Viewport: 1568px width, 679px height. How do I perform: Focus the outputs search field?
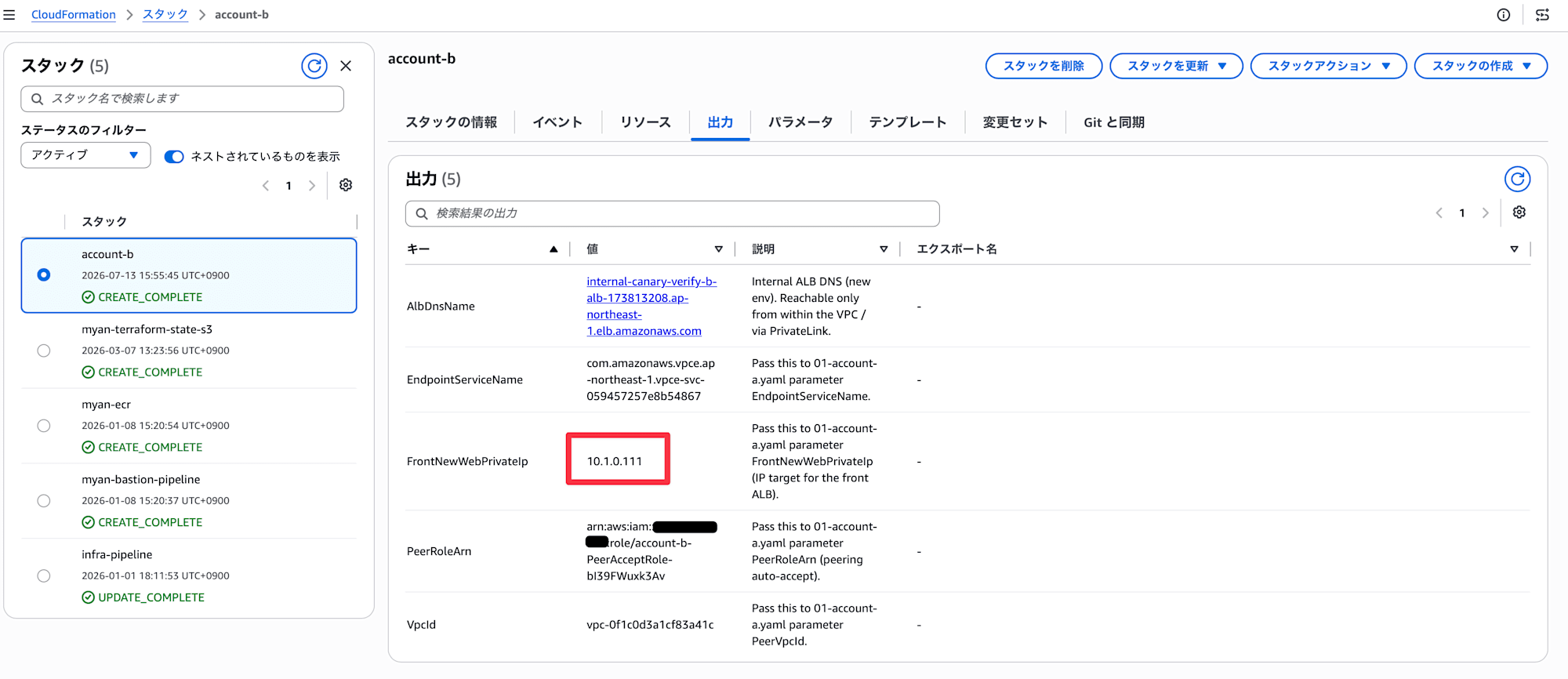673,213
